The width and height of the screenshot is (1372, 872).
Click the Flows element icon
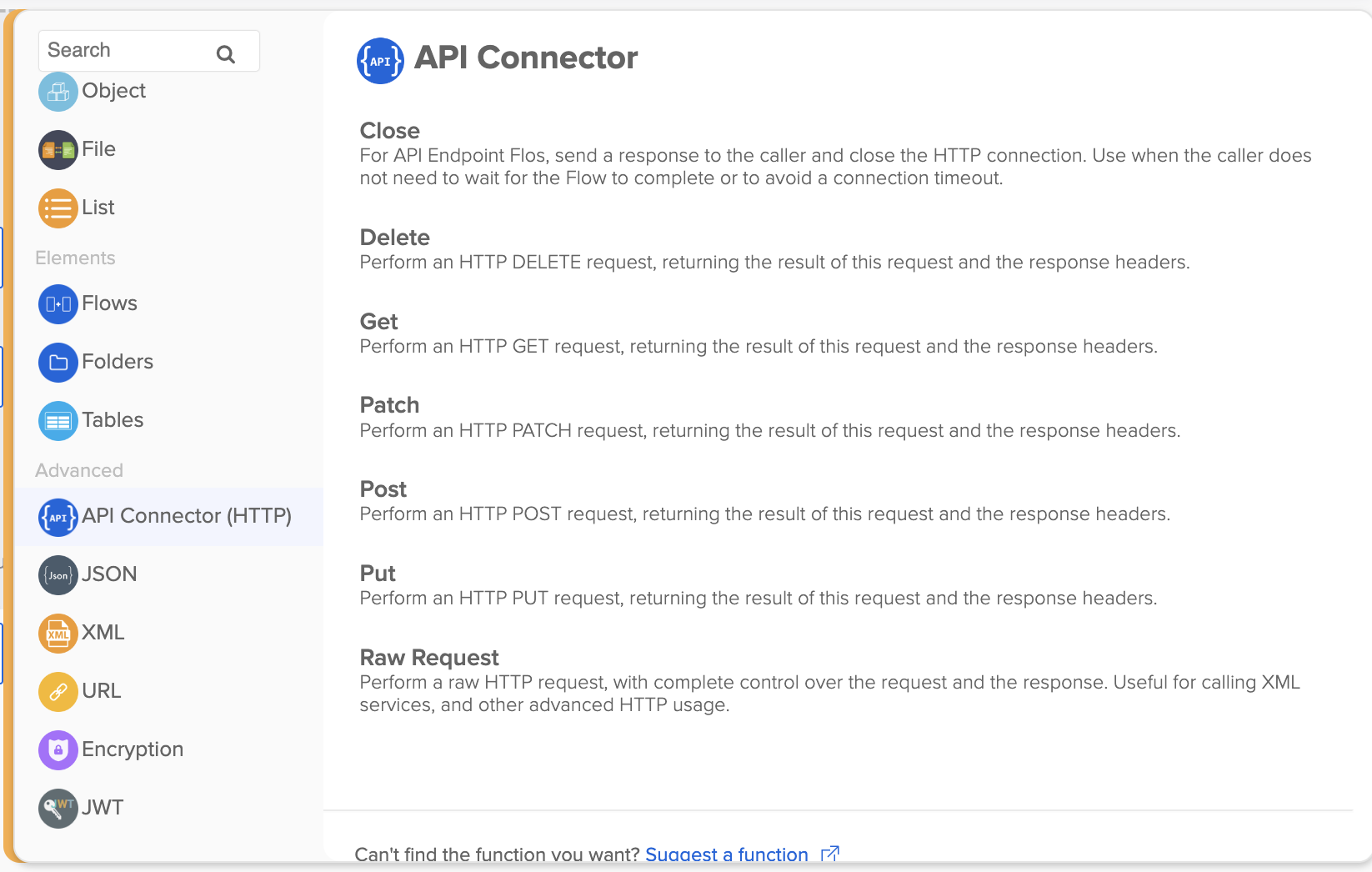pyautogui.click(x=58, y=304)
